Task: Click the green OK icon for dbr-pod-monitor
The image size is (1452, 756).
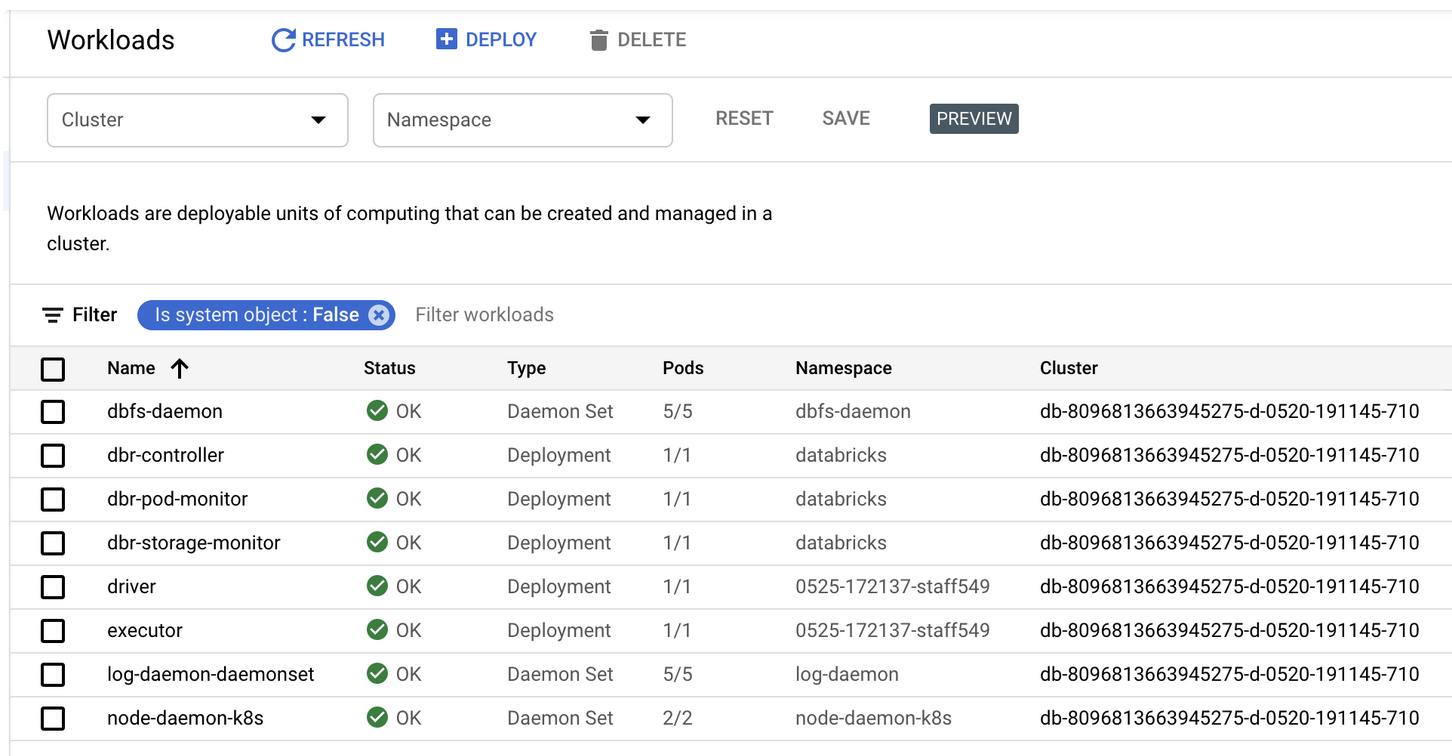Action: (377, 499)
